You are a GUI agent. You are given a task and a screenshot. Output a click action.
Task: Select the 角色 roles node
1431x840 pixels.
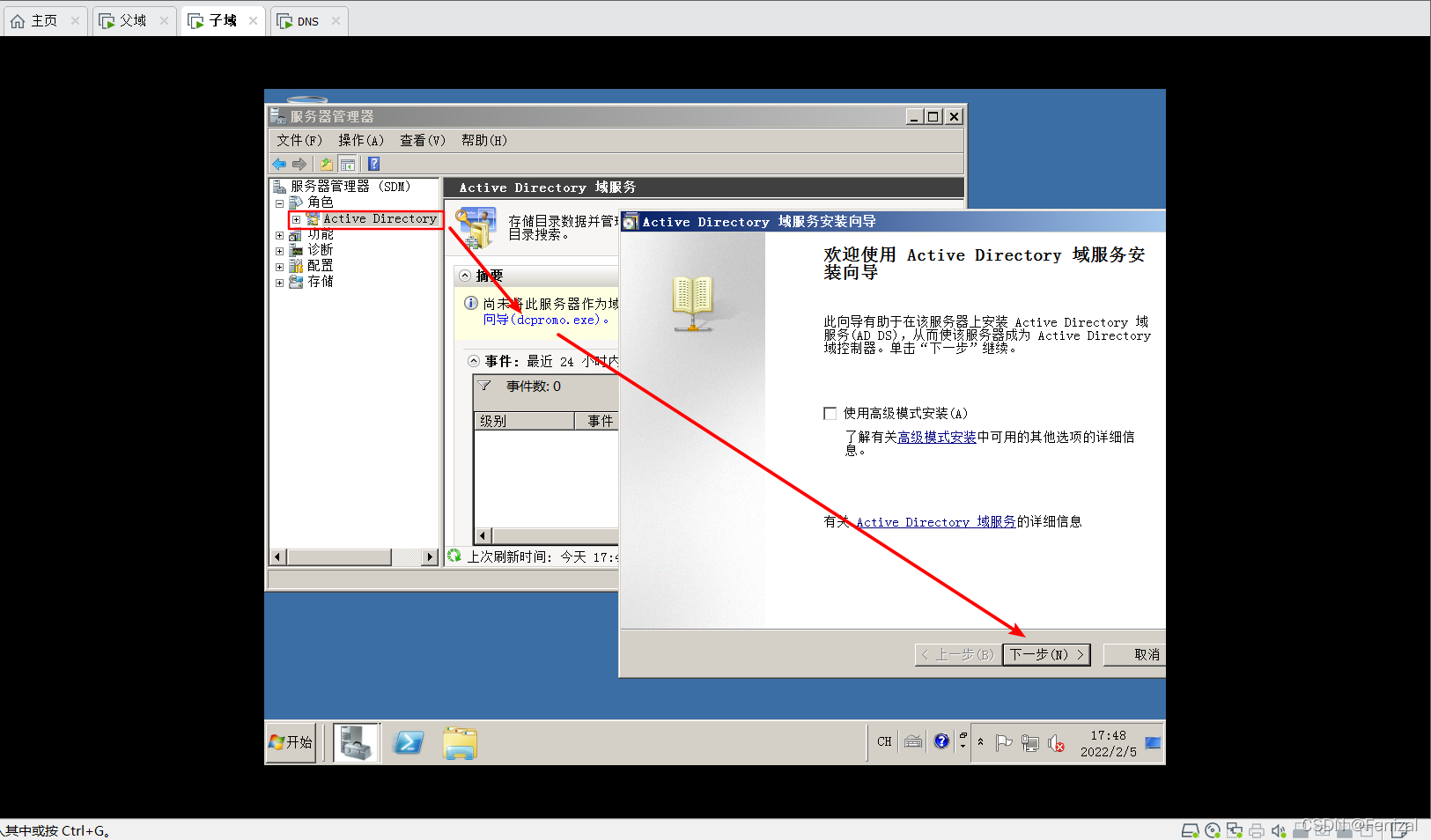[321, 203]
